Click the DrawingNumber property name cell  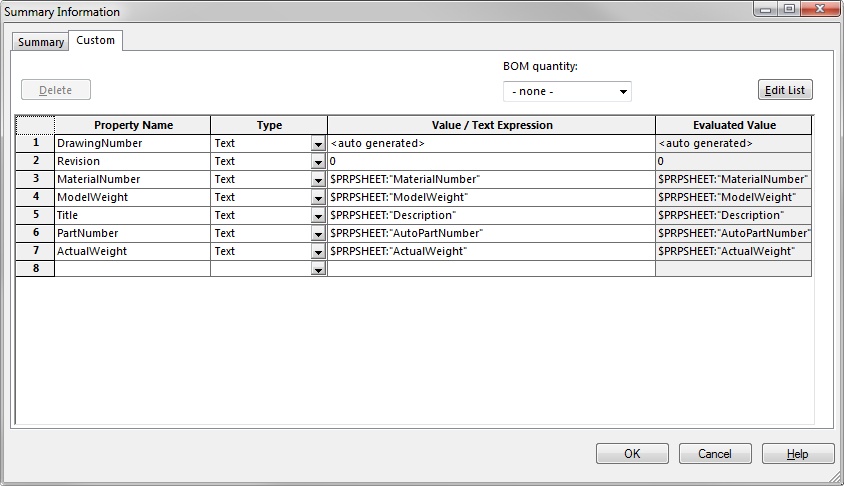132,143
